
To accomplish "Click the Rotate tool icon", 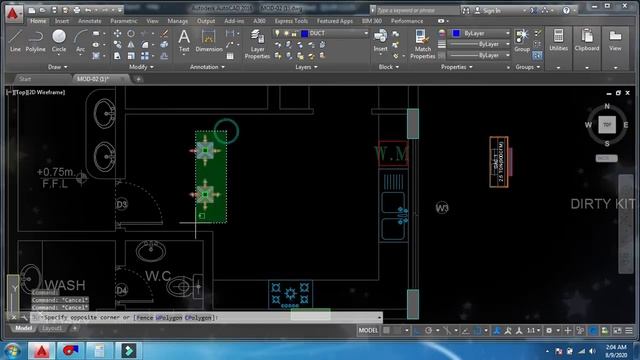I will (131, 33).
